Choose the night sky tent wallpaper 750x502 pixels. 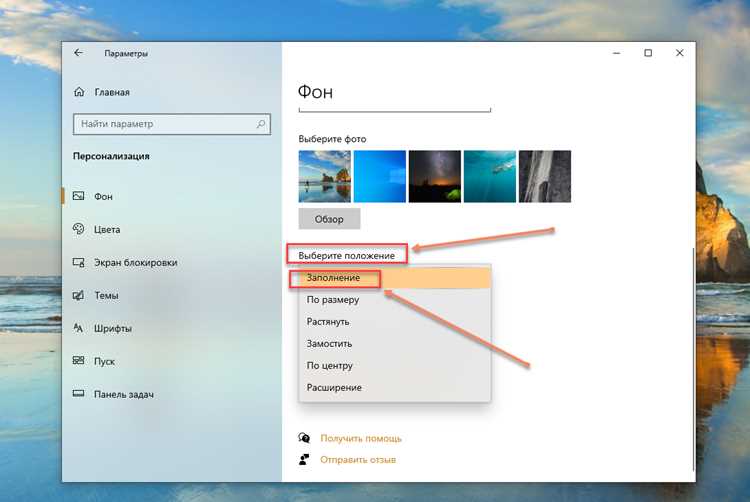pos(435,176)
